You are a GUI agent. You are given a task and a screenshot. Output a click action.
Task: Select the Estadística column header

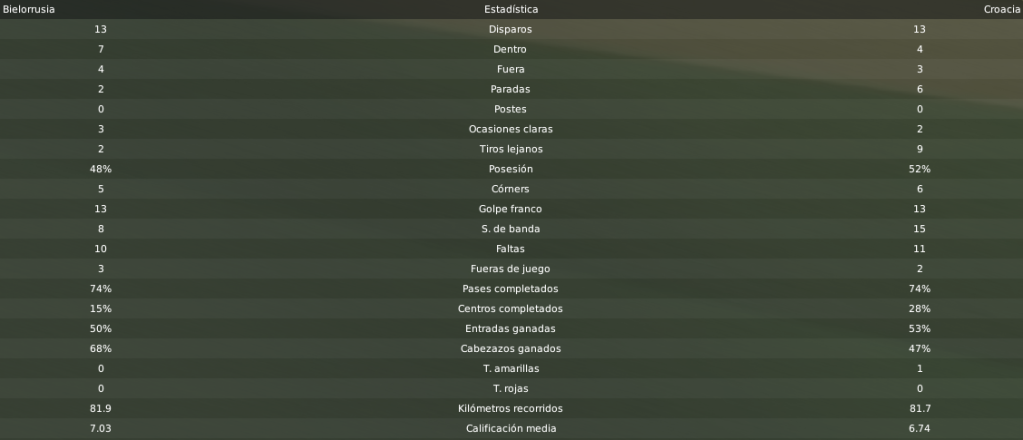[x=511, y=10]
